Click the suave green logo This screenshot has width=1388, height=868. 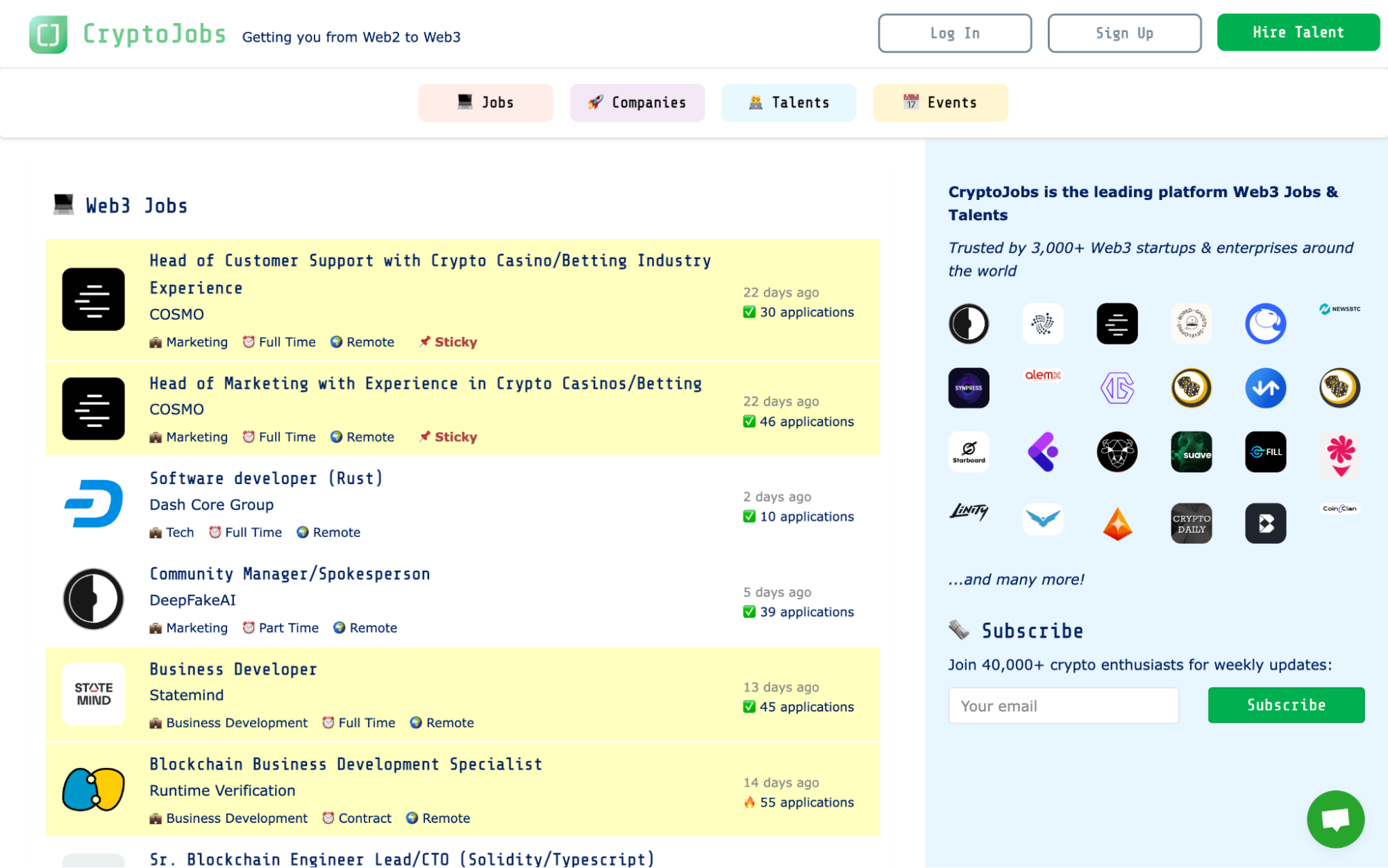click(1191, 452)
